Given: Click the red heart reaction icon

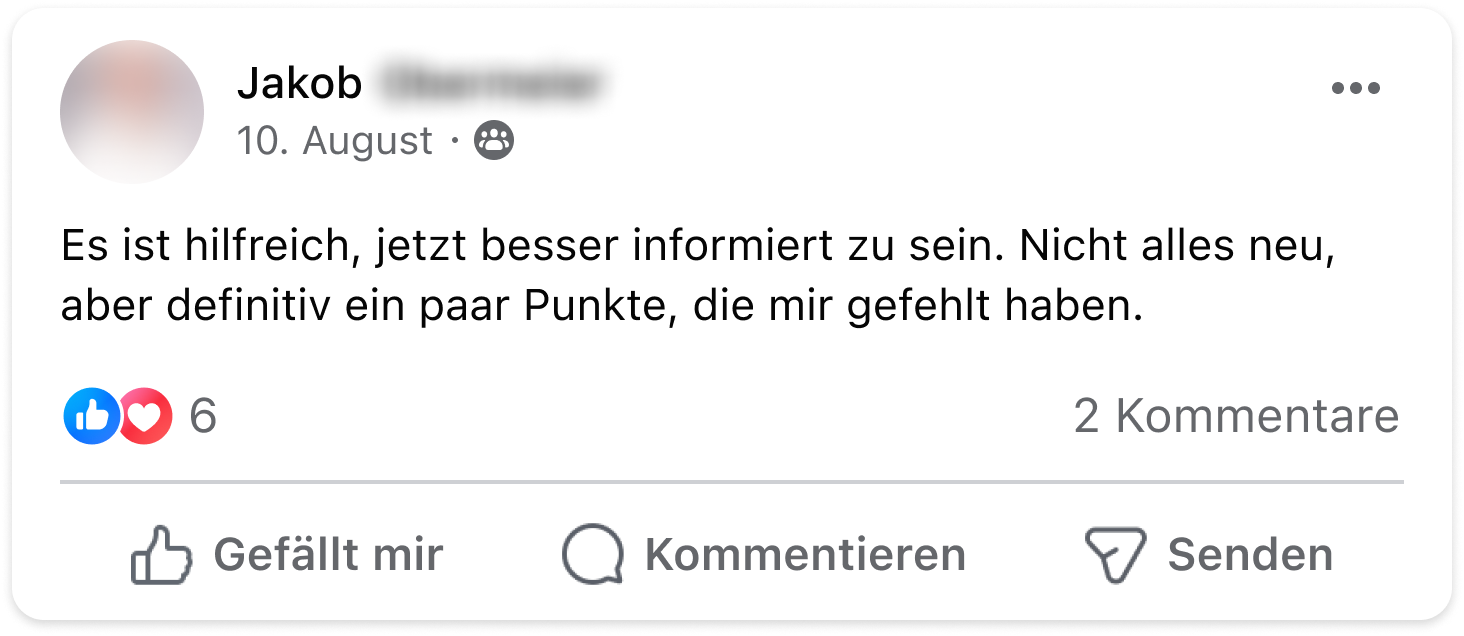Looking at the screenshot, I should pyautogui.click(x=147, y=416).
